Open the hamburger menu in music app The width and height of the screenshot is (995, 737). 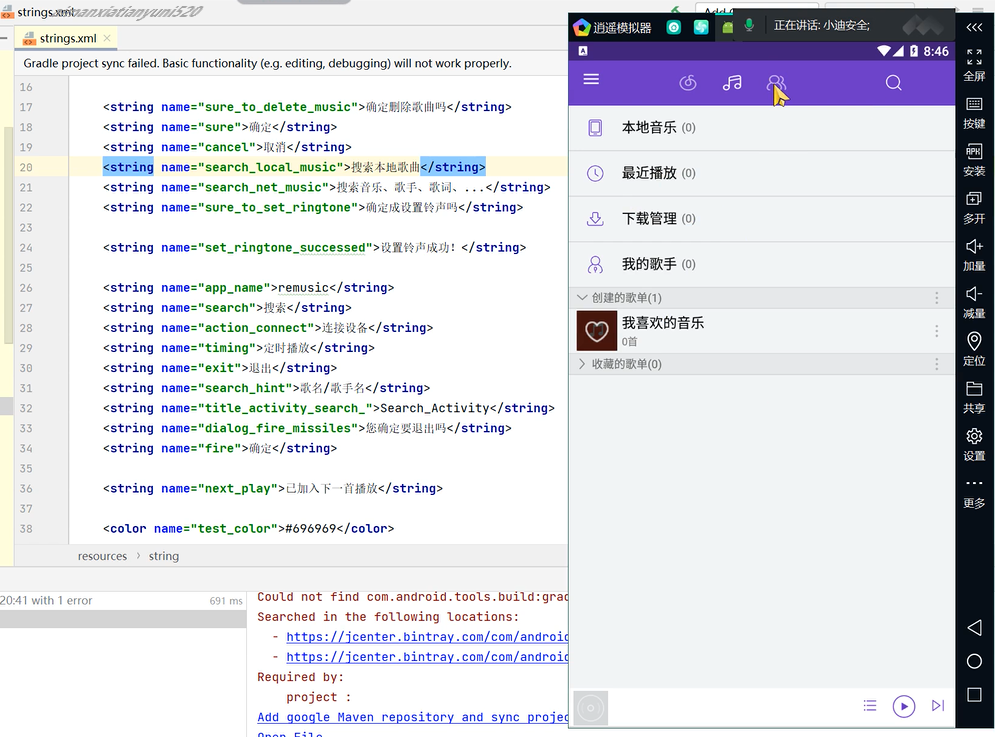tap(591, 79)
